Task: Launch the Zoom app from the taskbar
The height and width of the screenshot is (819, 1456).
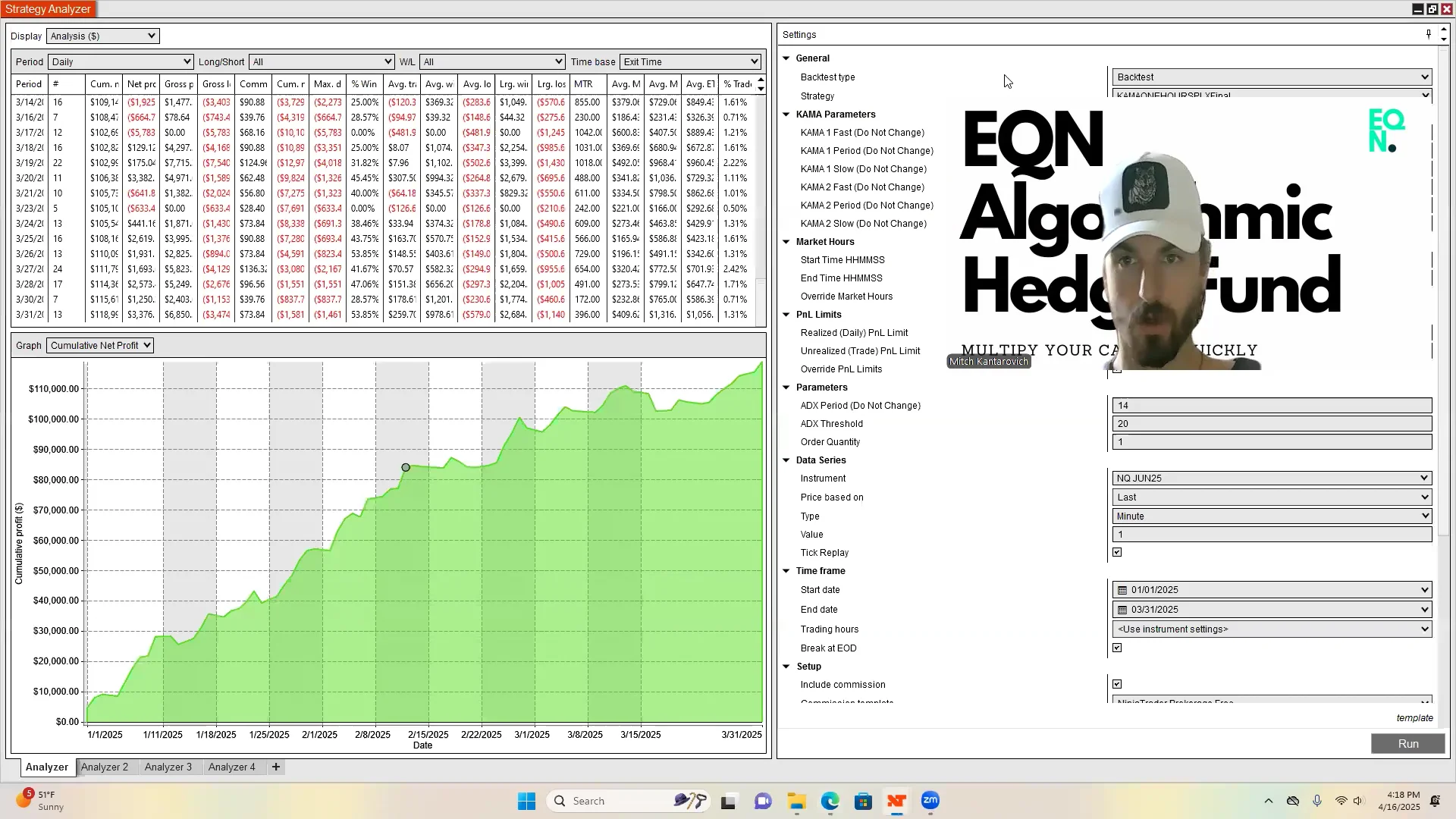Action: click(x=930, y=800)
